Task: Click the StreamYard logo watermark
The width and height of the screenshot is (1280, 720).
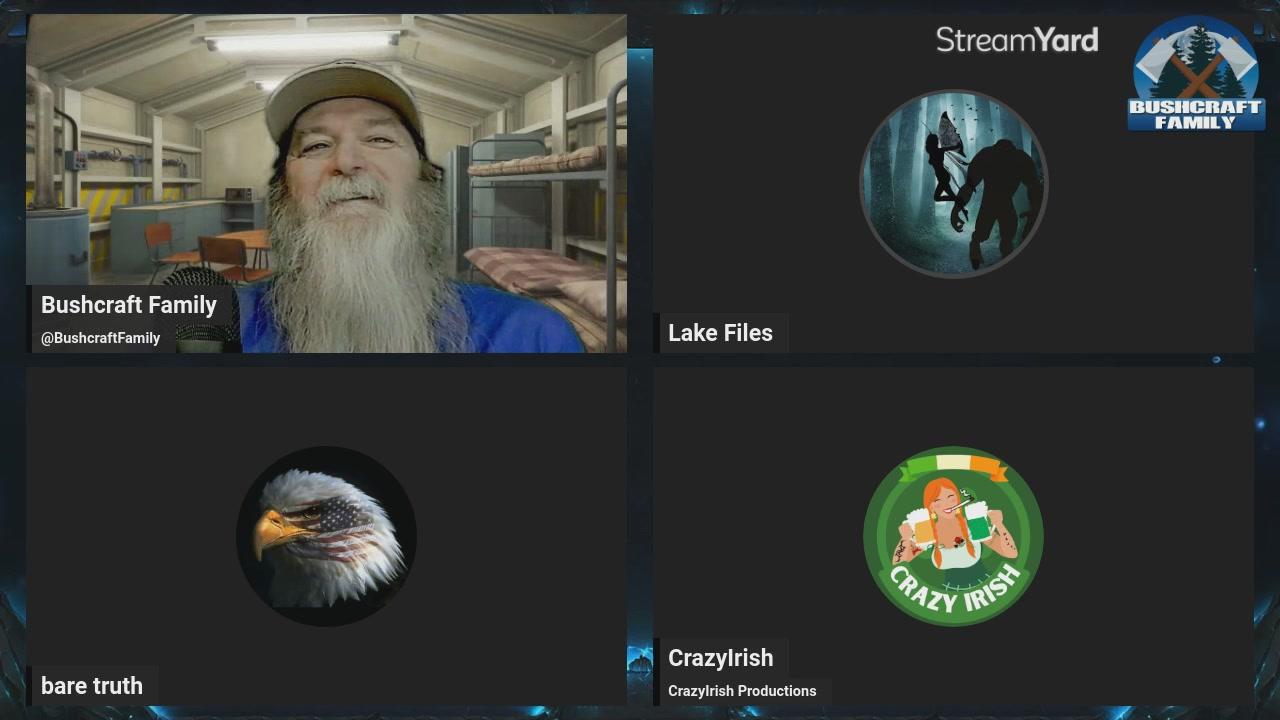Action: (1016, 40)
